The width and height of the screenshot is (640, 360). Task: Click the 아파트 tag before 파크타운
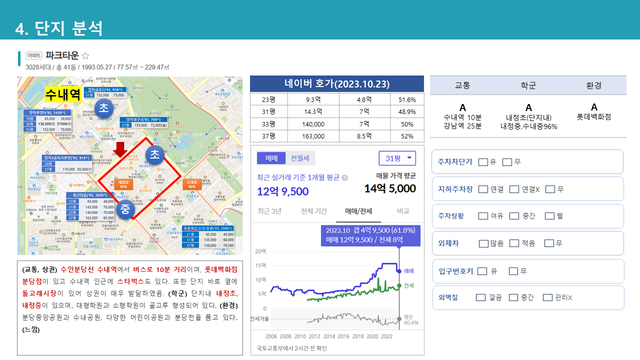point(33,55)
